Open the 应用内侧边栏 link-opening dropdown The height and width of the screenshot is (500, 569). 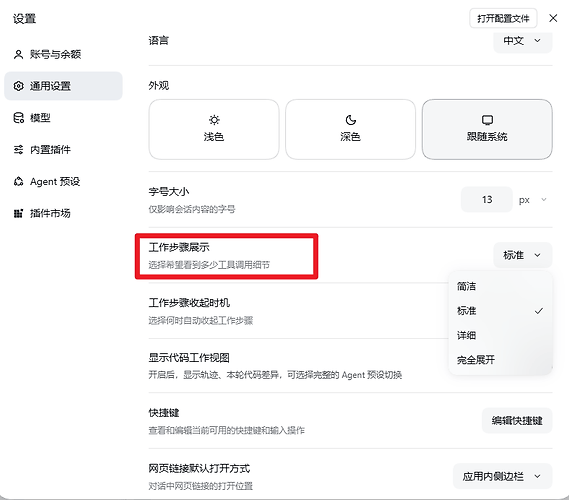[503, 476]
